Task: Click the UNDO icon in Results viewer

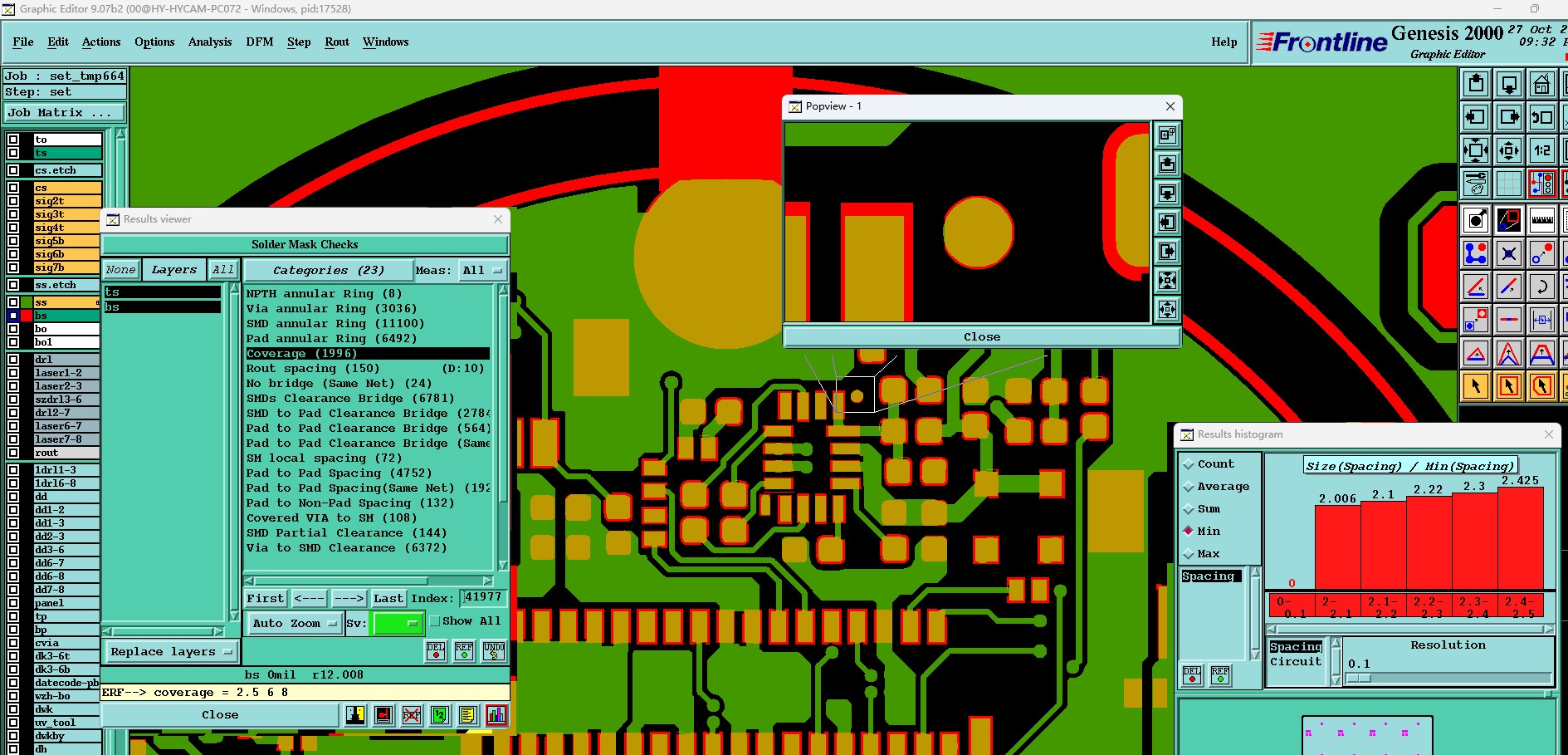Action: pos(494,651)
